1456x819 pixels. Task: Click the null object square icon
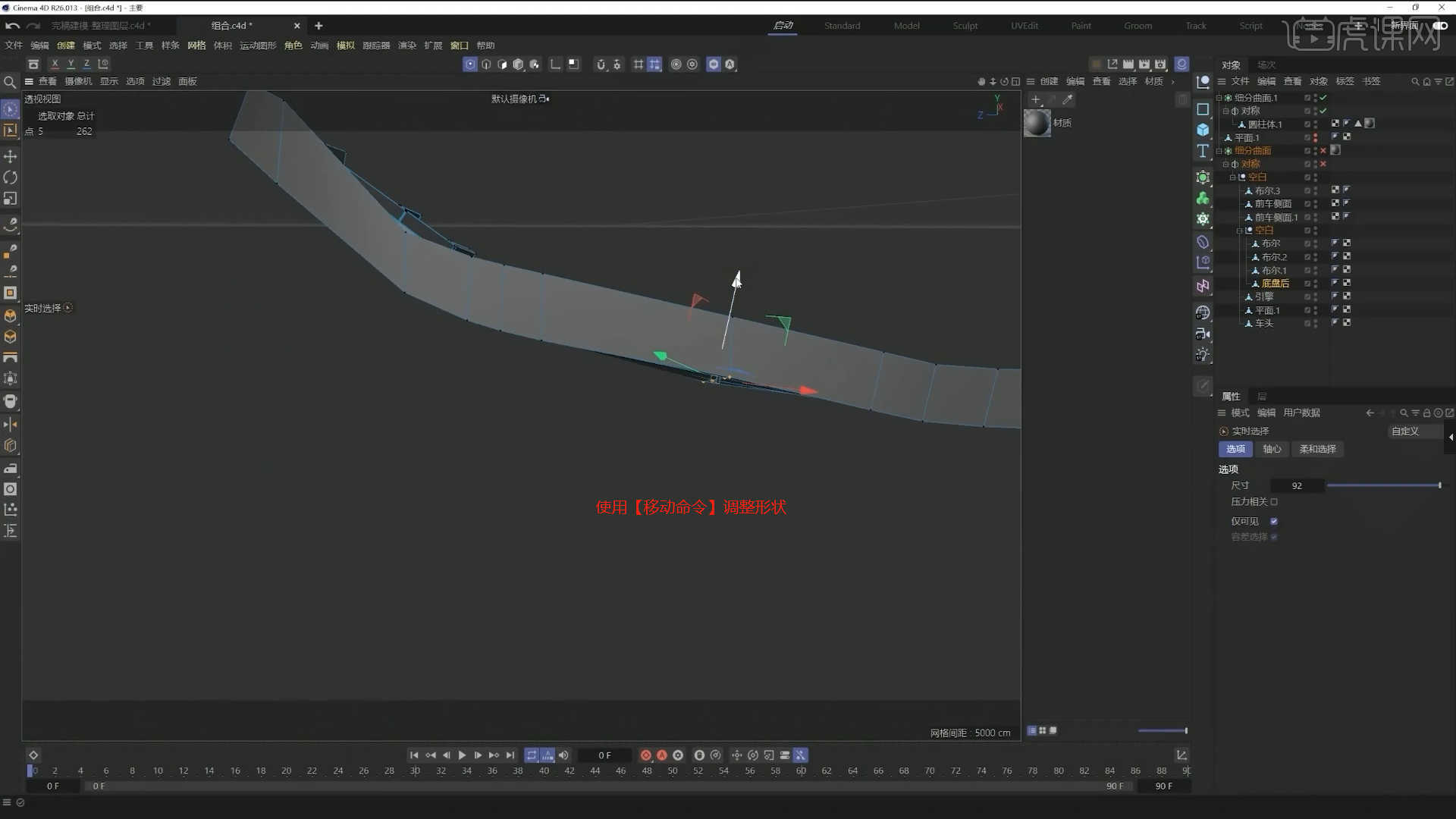tap(1203, 109)
